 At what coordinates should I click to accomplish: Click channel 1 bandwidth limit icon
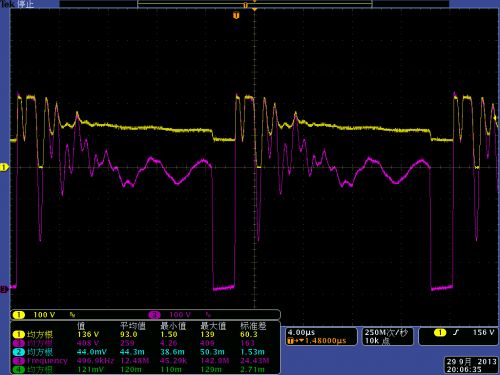pyautogui.click(x=72, y=315)
